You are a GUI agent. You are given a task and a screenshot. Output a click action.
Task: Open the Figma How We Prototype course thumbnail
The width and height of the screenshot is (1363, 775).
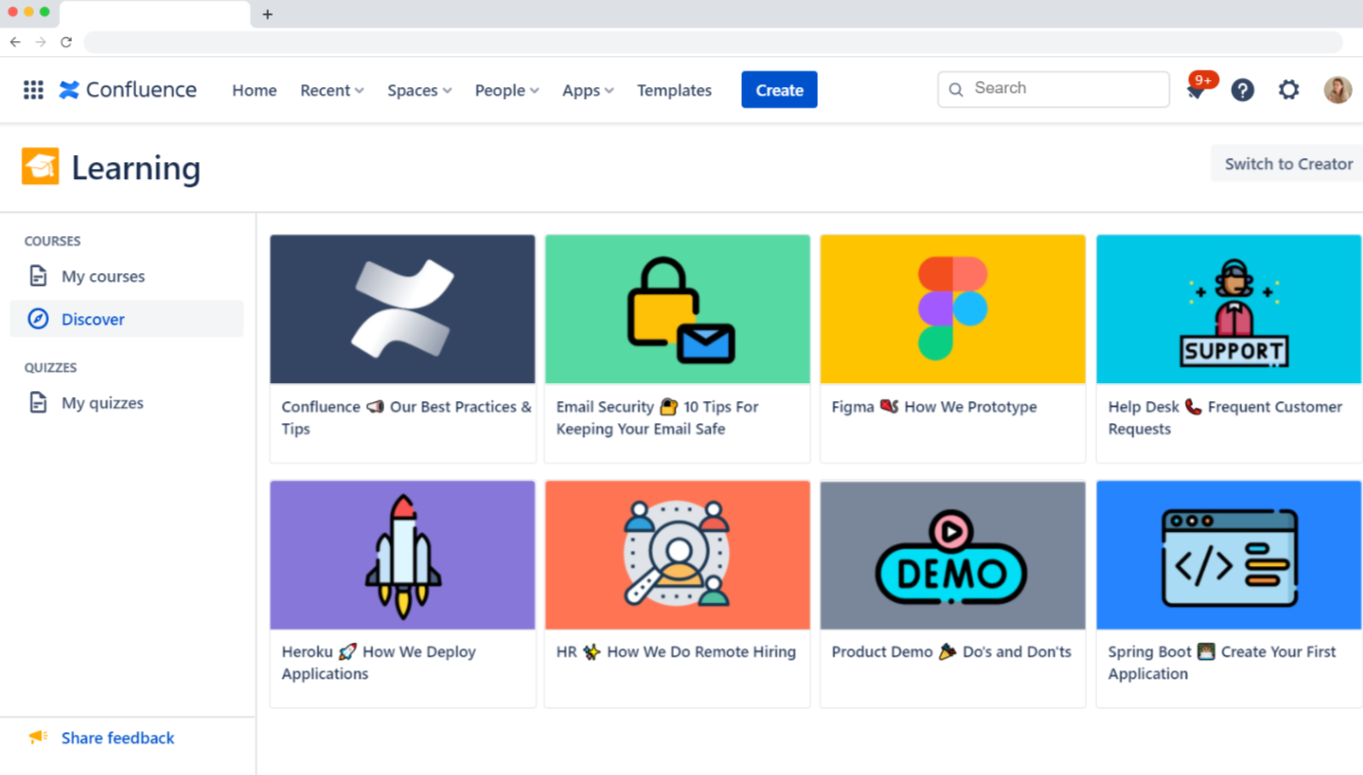coord(952,309)
